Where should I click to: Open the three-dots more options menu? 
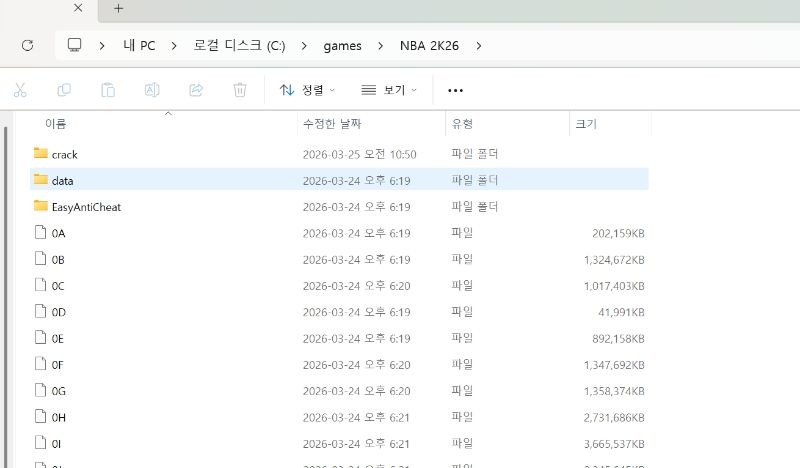pyautogui.click(x=455, y=90)
